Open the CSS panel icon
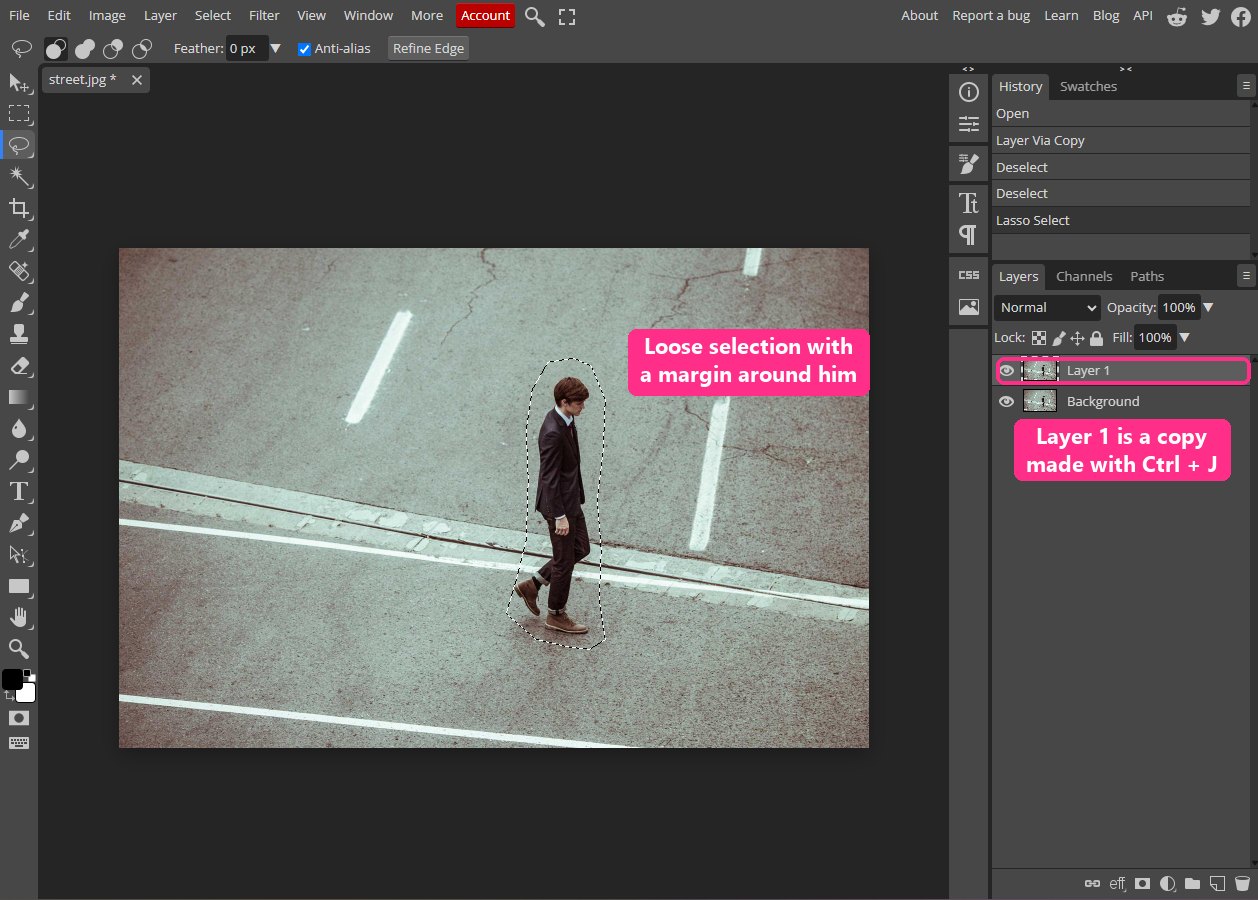 pyautogui.click(x=968, y=275)
